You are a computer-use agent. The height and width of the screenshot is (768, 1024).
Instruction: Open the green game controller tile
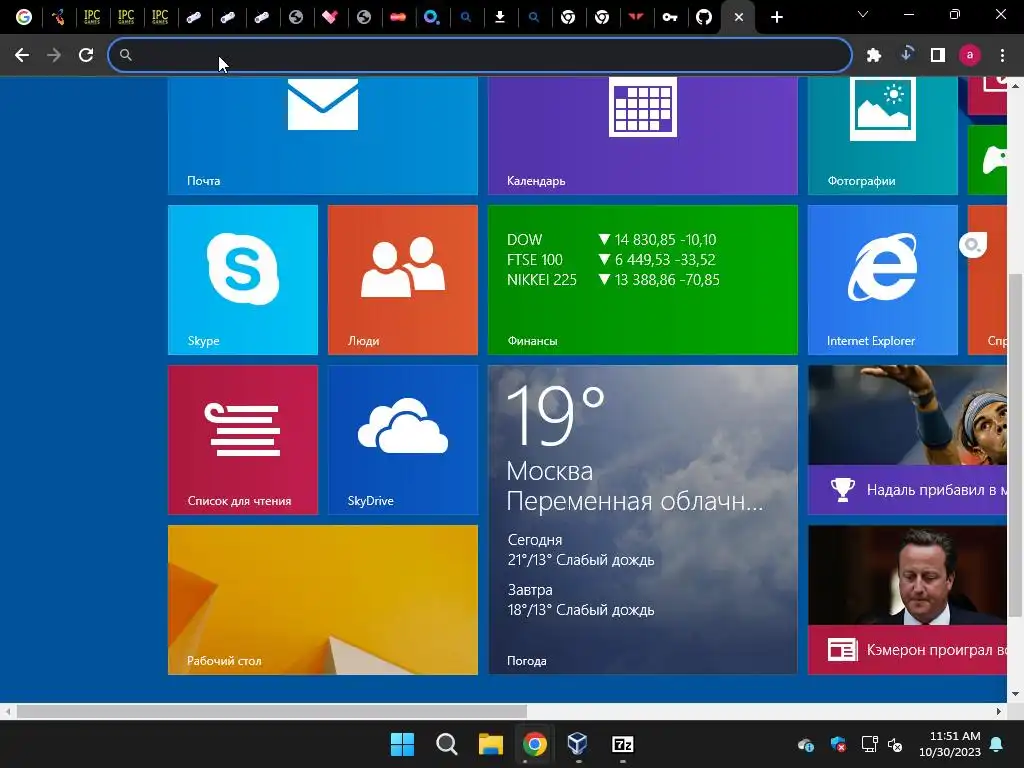coord(987,160)
